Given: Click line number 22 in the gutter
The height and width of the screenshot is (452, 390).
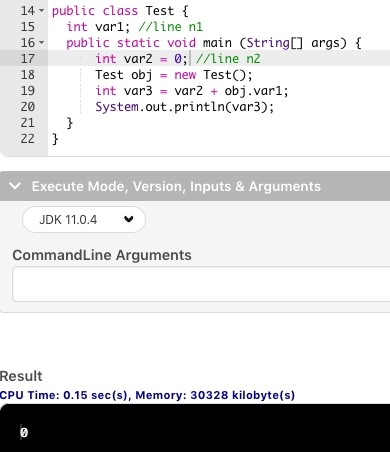Looking at the screenshot, I should (28, 139).
